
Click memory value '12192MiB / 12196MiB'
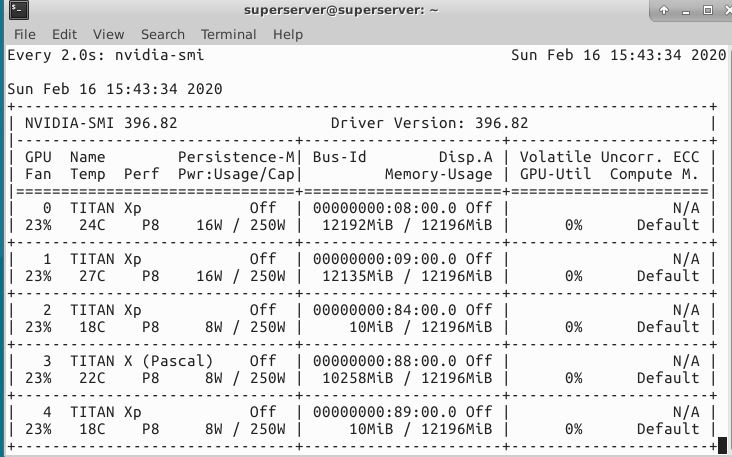407,225
